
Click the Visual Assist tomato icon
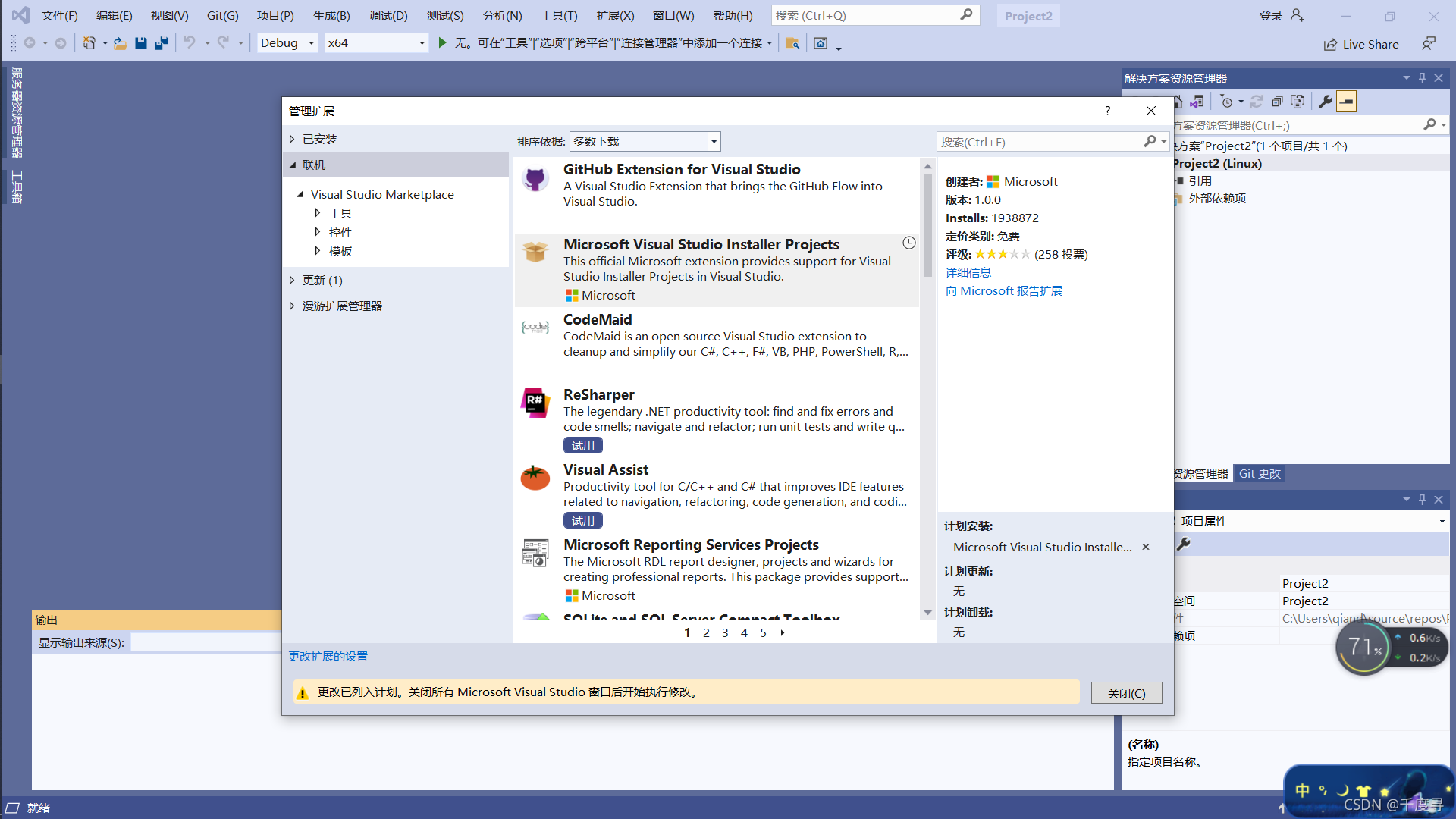click(535, 478)
